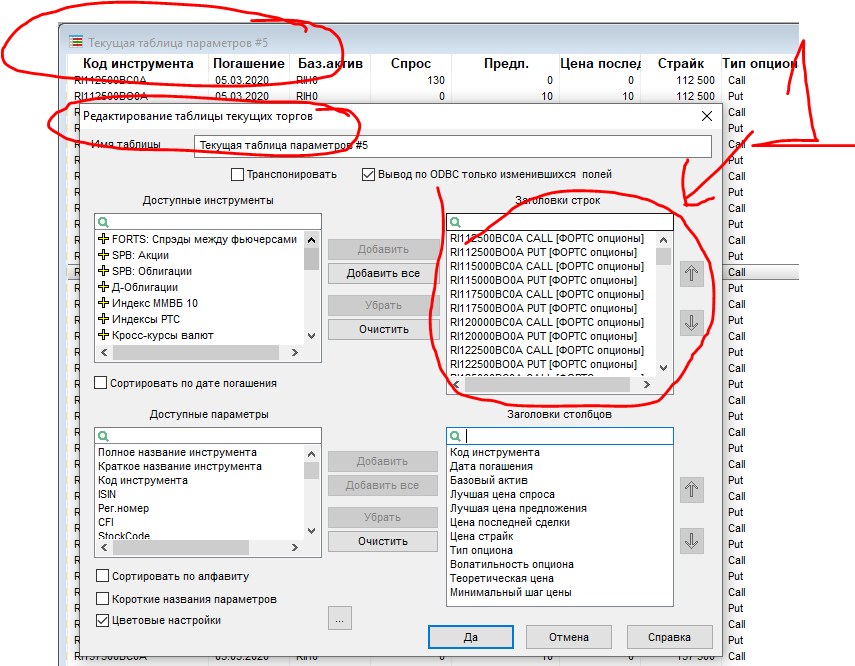Move selected row header up
The height and width of the screenshot is (666, 855).
(691, 273)
